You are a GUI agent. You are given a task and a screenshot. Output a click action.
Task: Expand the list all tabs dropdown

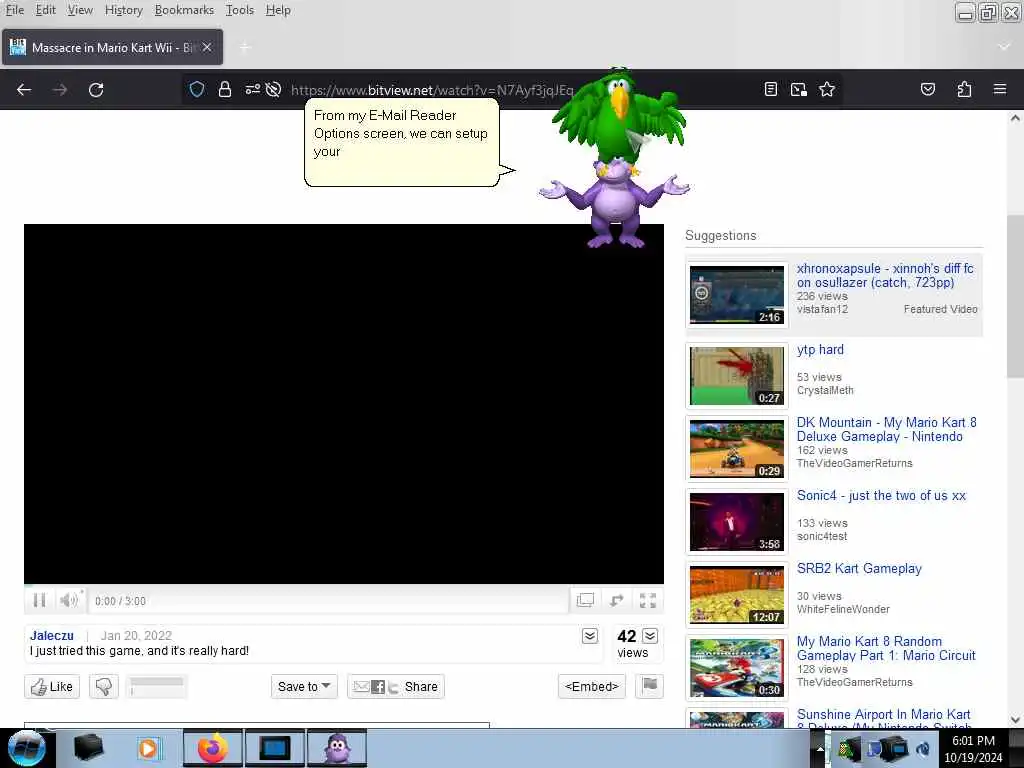[x=1004, y=47]
